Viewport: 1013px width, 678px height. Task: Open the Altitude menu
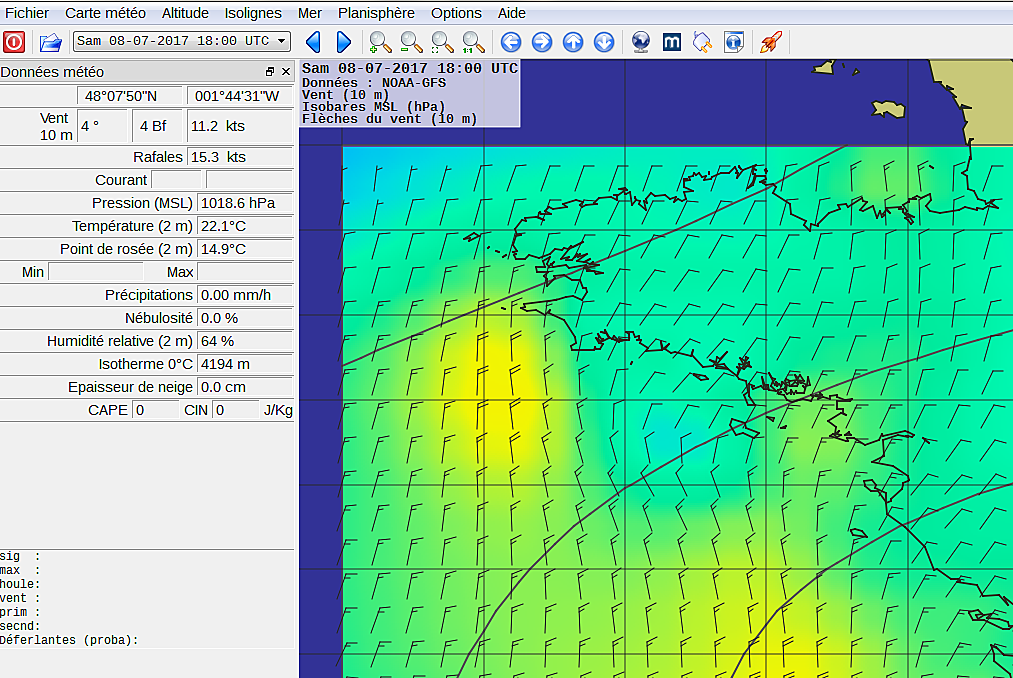[185, 13]
